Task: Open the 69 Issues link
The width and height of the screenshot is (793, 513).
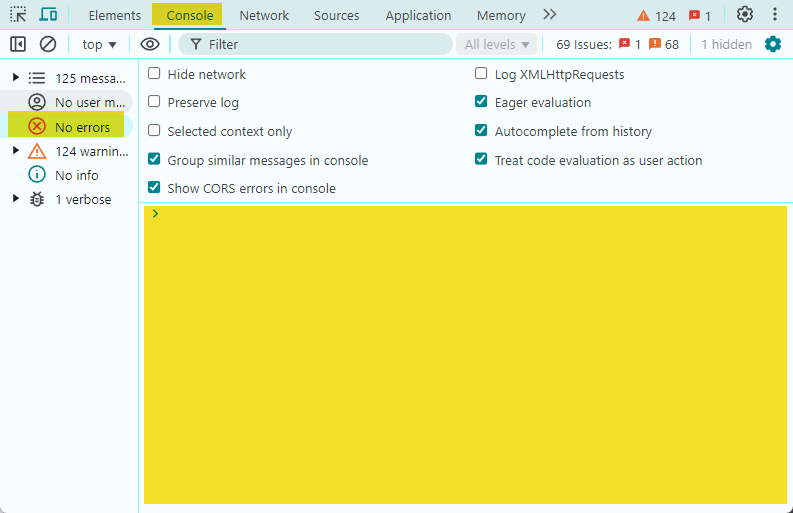Action: point(617,44)
